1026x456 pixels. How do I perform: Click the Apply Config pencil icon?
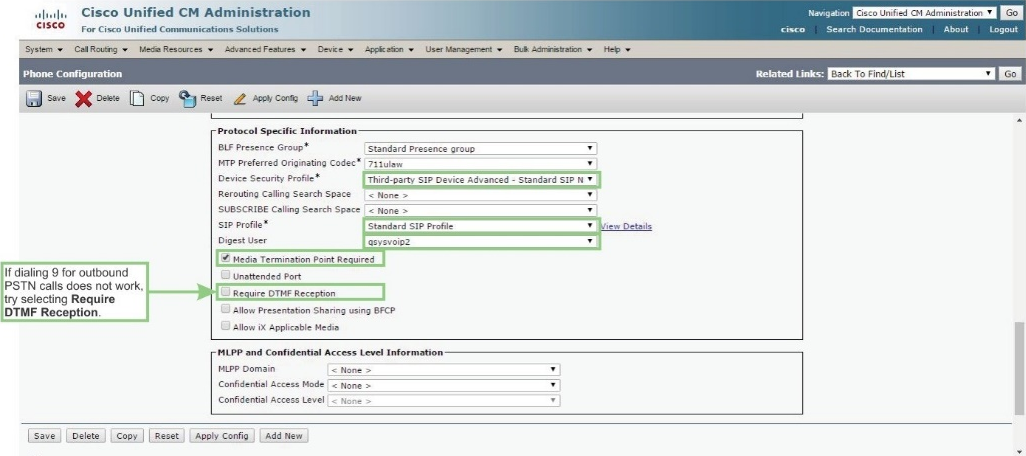pos(240,99)
